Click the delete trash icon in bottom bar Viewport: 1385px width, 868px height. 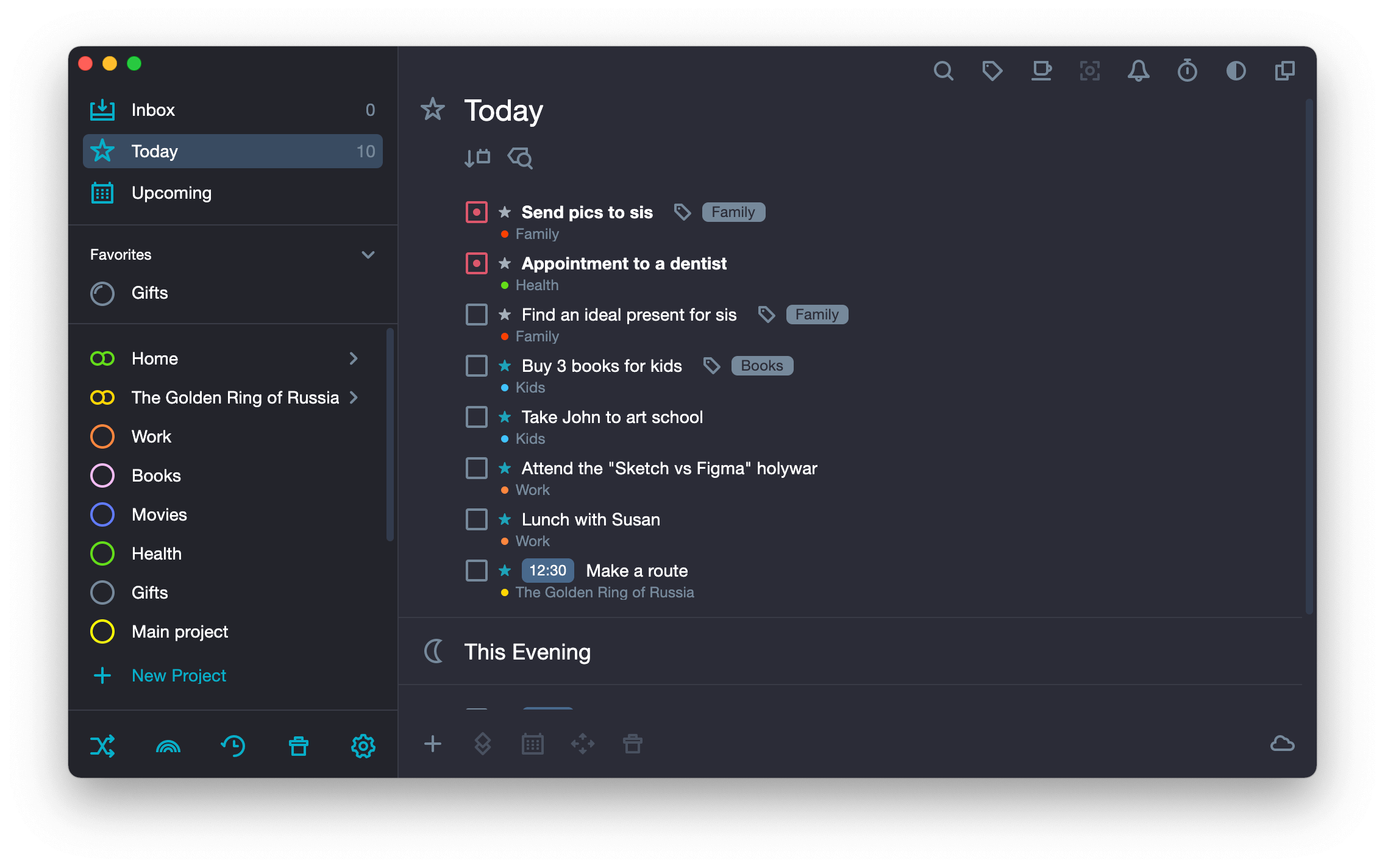pos(633,744)
